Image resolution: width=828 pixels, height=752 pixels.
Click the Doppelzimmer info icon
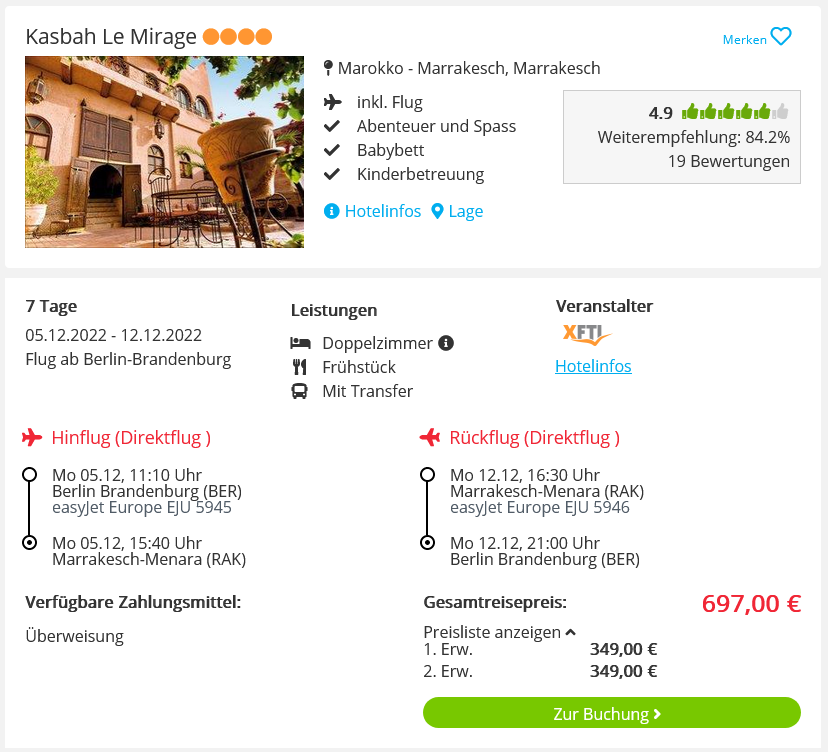pyautogui.click(x=446, y=343)
